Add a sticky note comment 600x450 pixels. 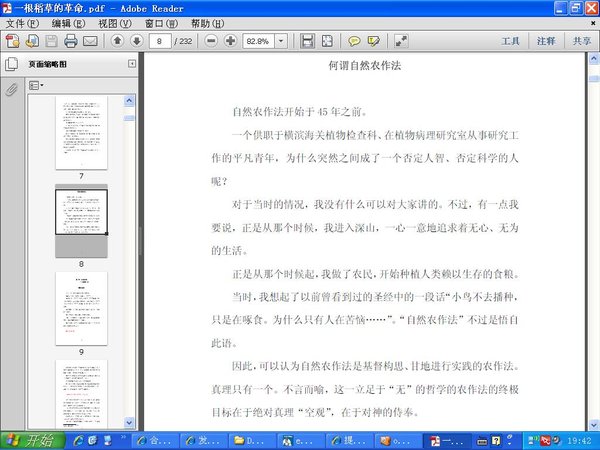(354, 41)
